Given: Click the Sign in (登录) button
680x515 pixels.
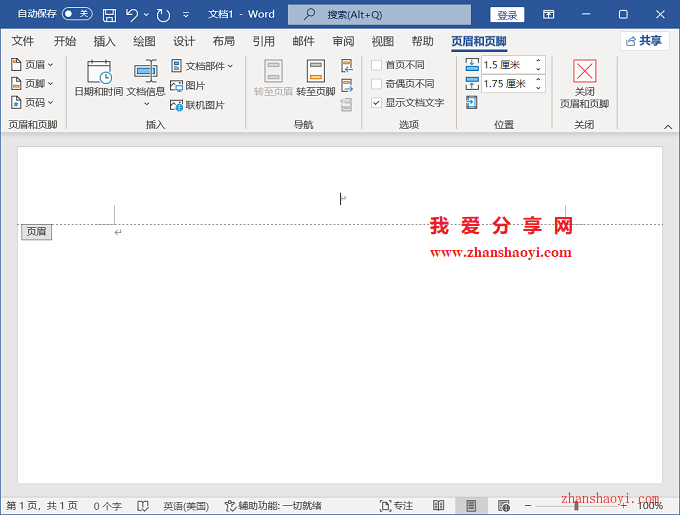Looking at the screenshot, I should tap(507, 15).
